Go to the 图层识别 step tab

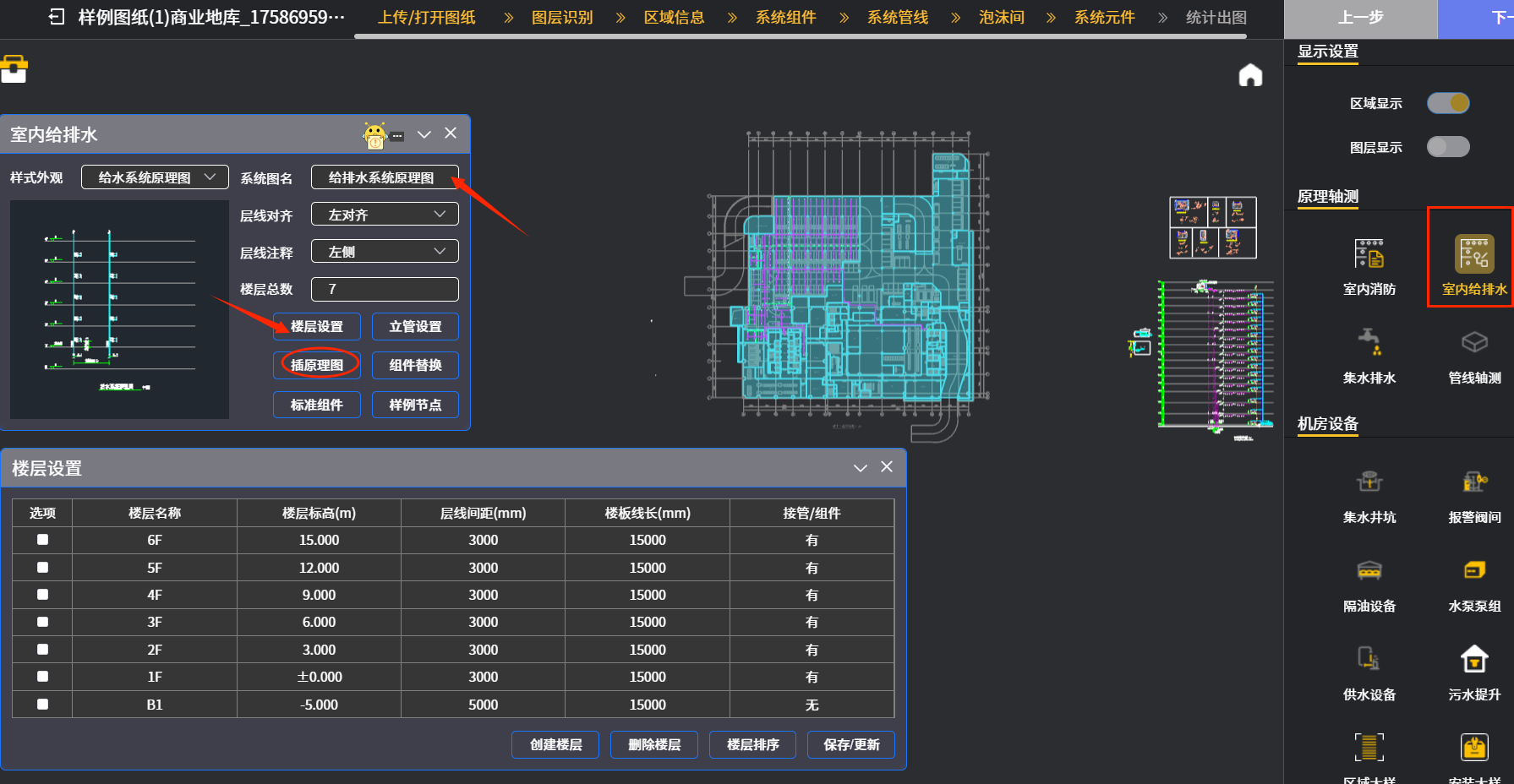pos(562,18)
